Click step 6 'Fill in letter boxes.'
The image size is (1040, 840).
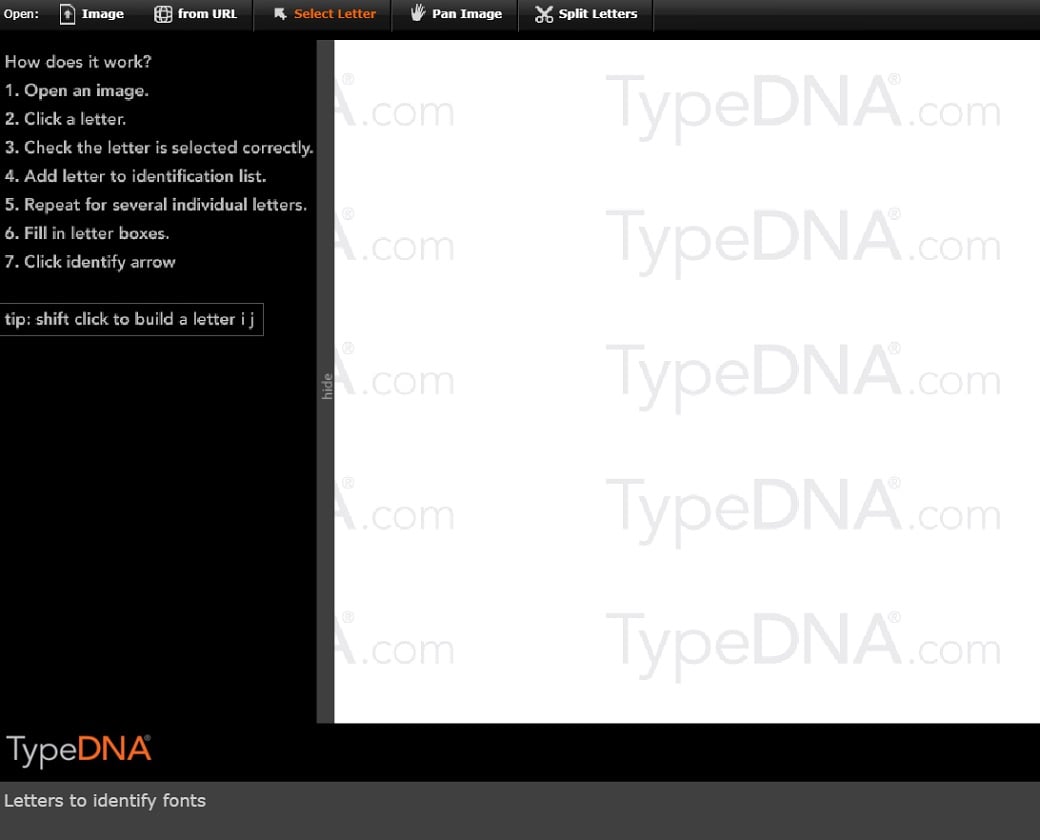click(87, 233)
